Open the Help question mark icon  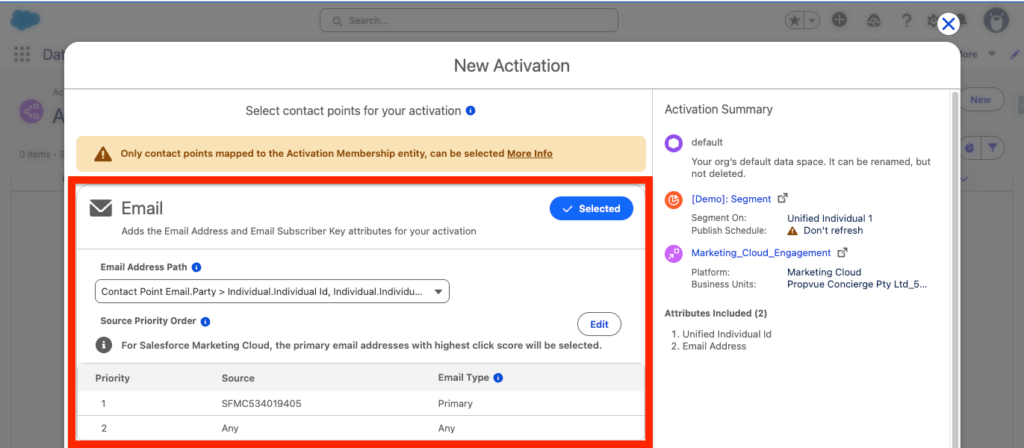click(906, 20)
